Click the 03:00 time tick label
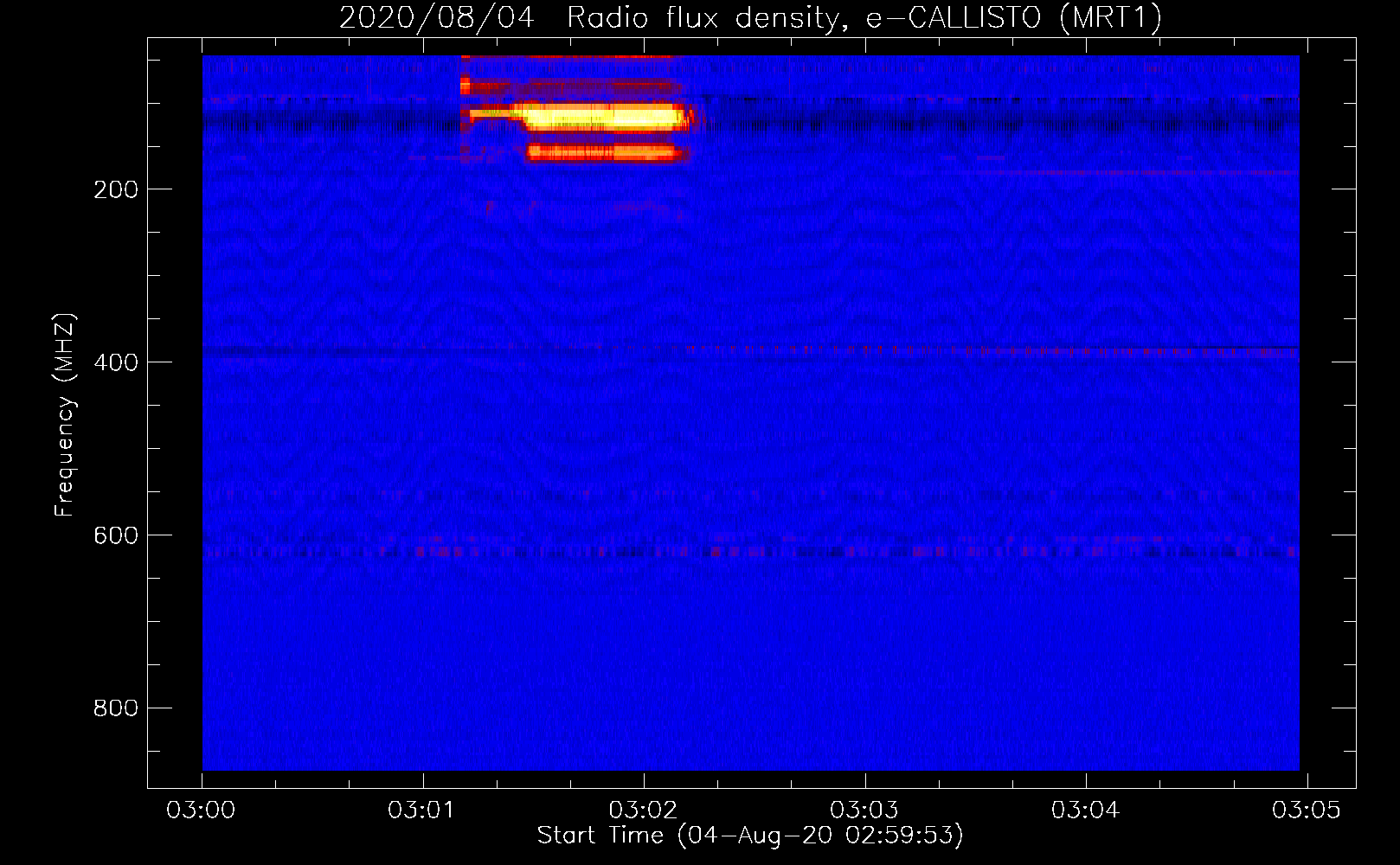1400x865 pixels. [x=202, y=810]
